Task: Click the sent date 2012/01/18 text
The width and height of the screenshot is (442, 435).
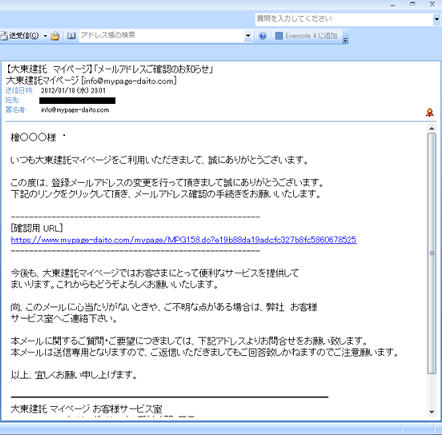Action: [x=73, y=91]
